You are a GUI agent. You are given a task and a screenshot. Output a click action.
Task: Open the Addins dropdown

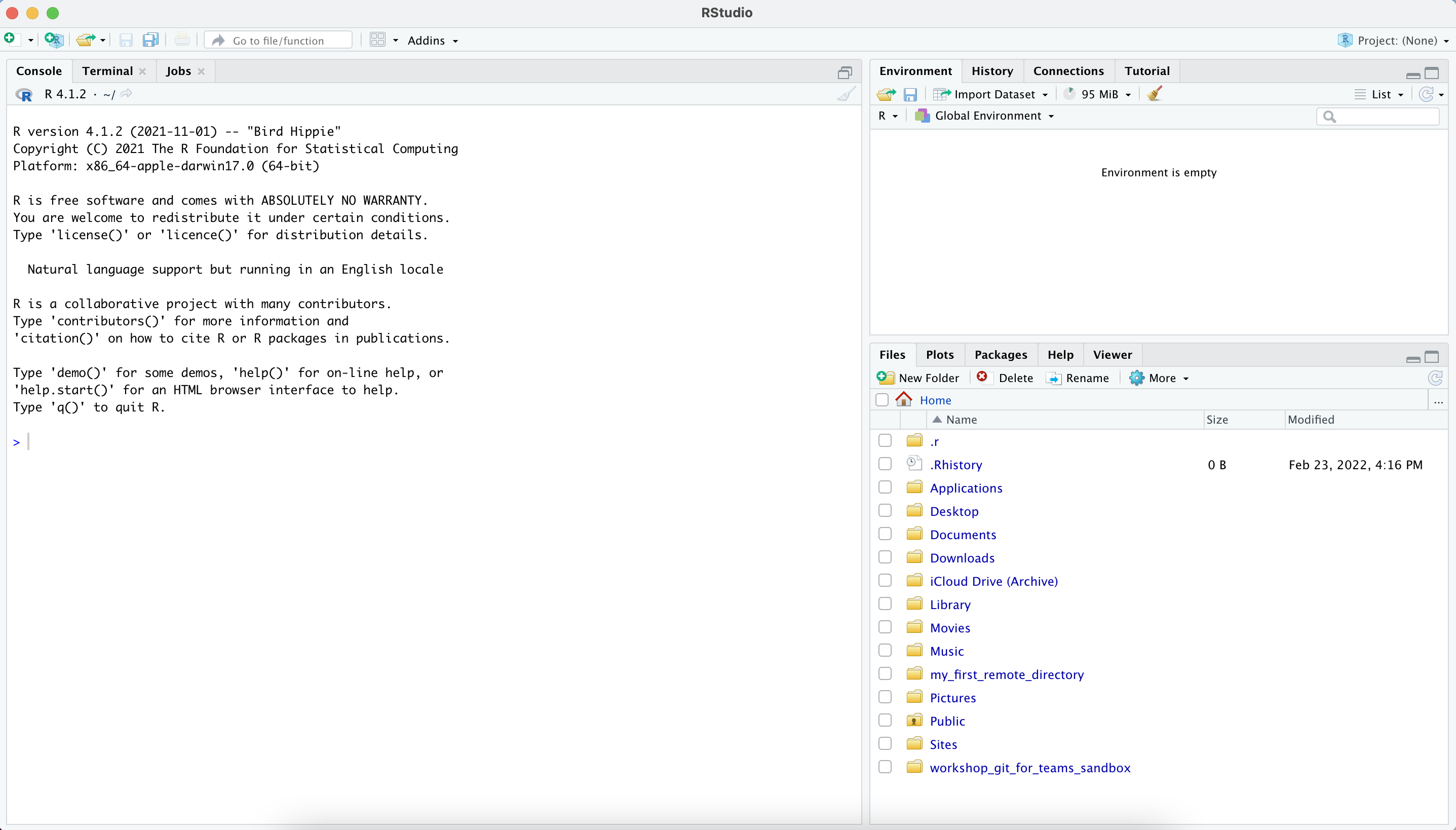(x=433, y=41)
